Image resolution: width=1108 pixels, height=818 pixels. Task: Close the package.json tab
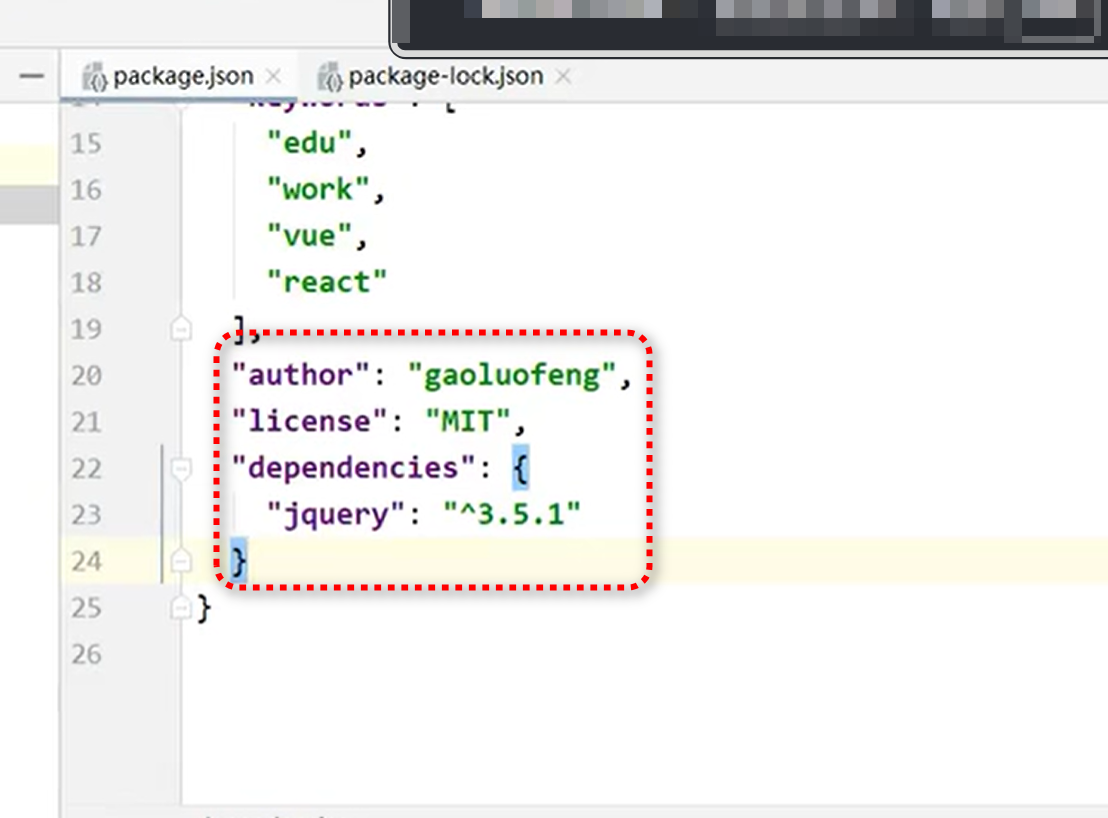273,76
